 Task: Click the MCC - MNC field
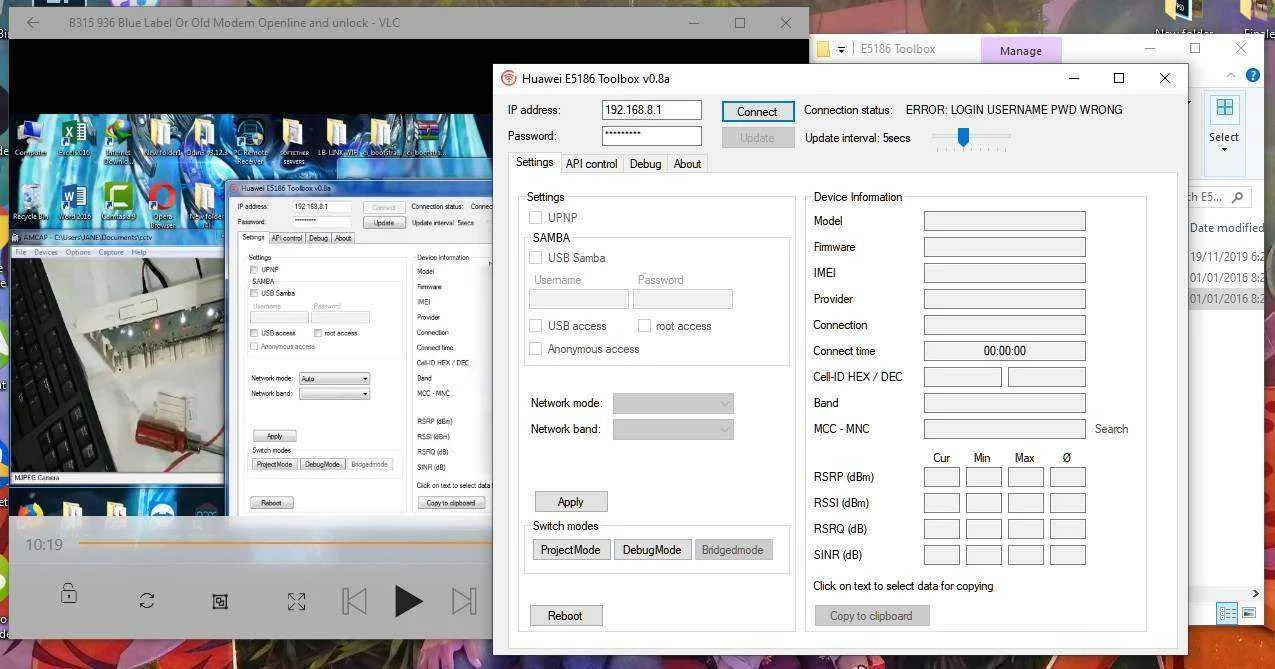click(x=1004, y=429)
